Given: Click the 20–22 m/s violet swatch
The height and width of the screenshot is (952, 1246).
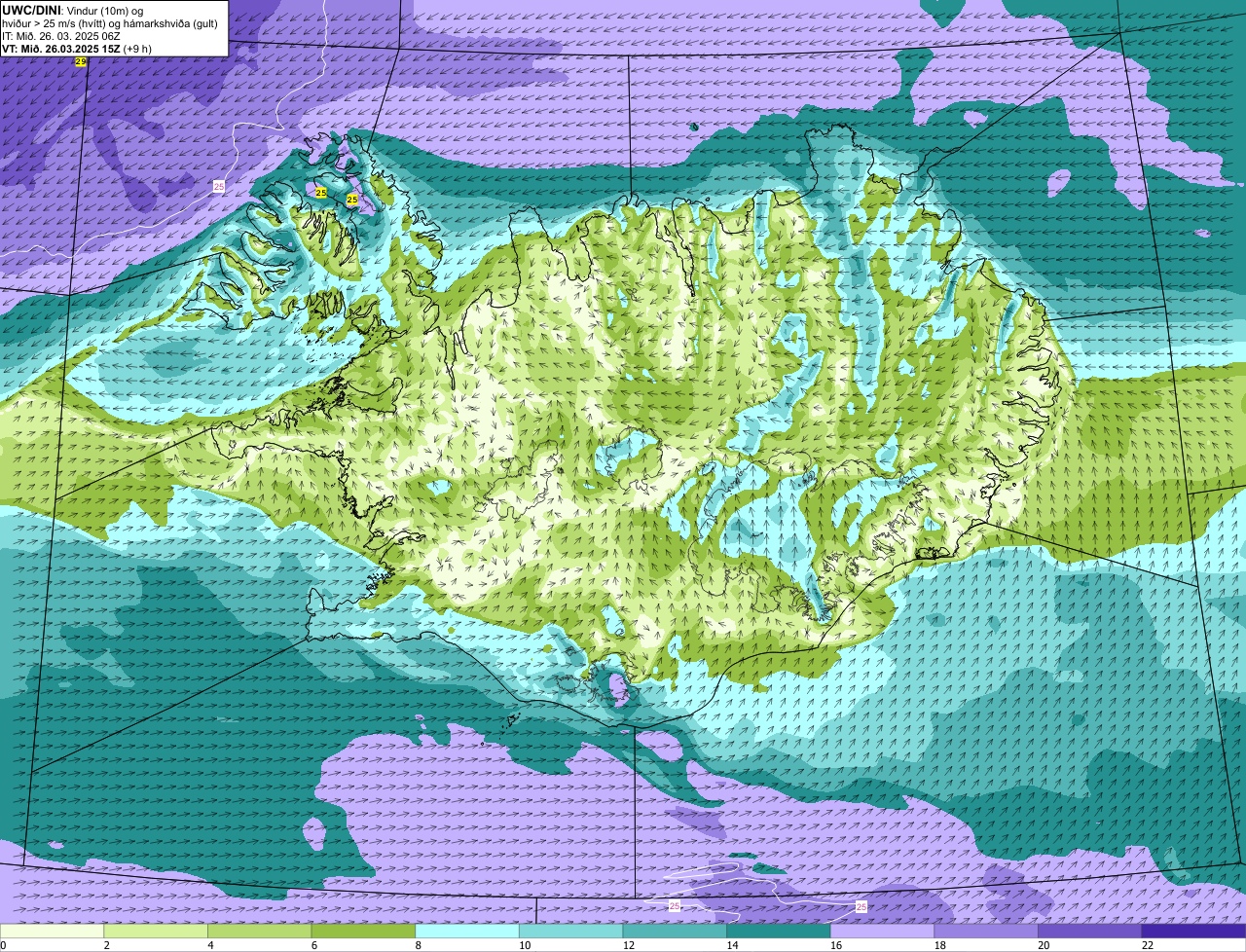Looking at the screenshot, I should 1090,931.
